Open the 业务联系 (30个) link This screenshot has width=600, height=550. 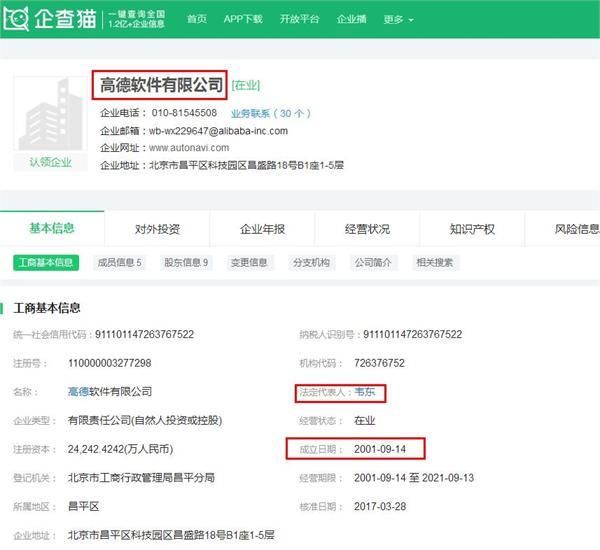coord(271,113)
